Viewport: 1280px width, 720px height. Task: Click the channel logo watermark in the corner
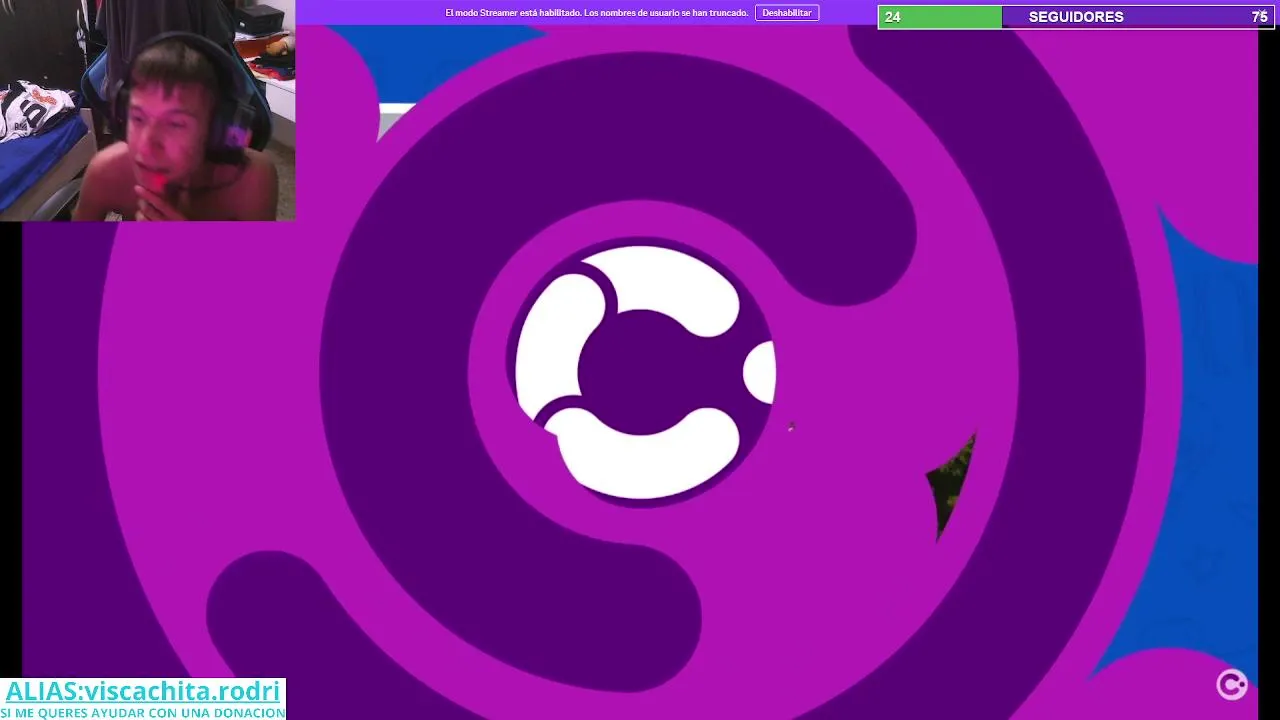pyautogui.click(x=1232, y=684)
